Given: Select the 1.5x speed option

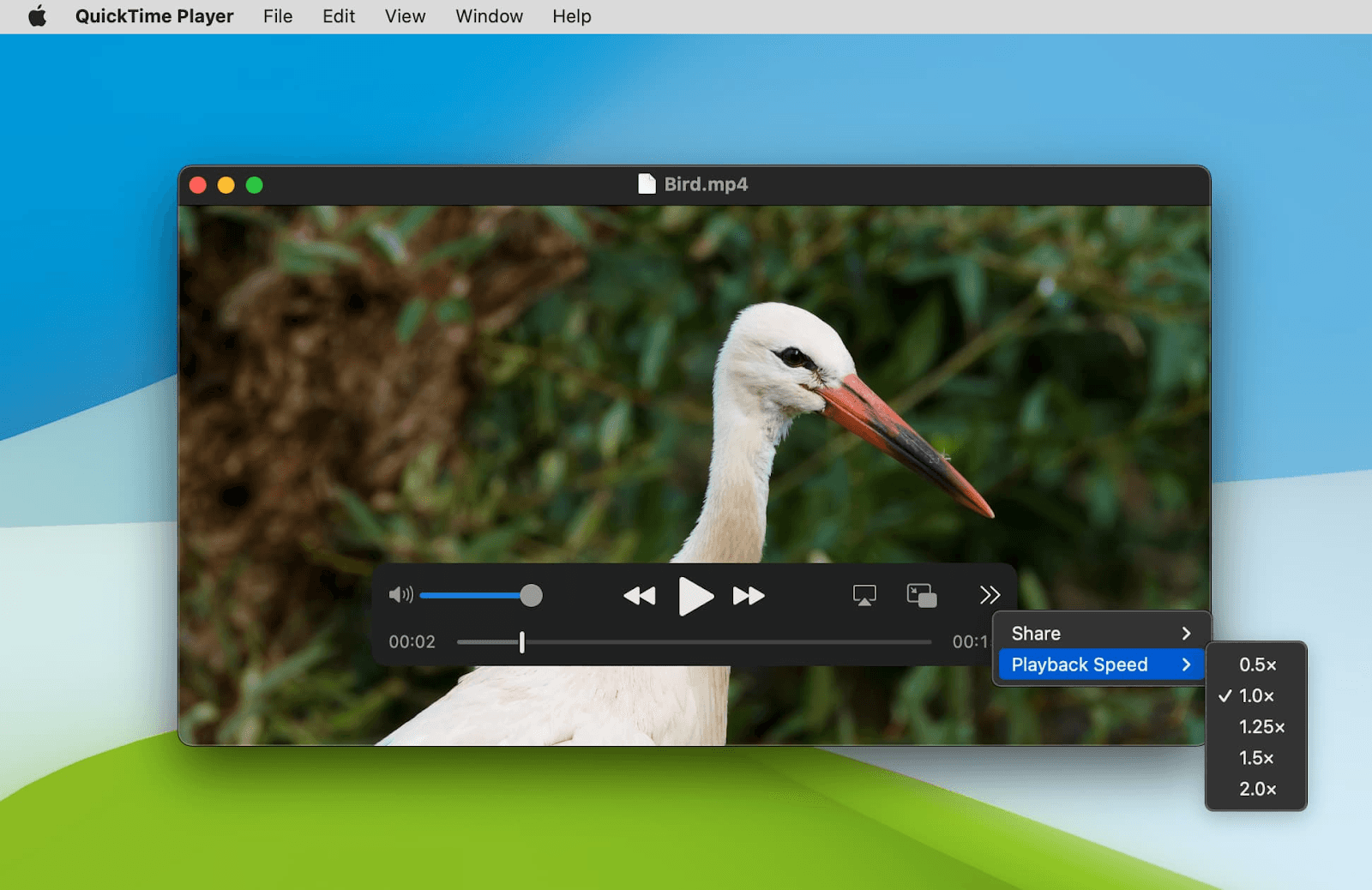Looking at the screenshot, I should 1255,758.
